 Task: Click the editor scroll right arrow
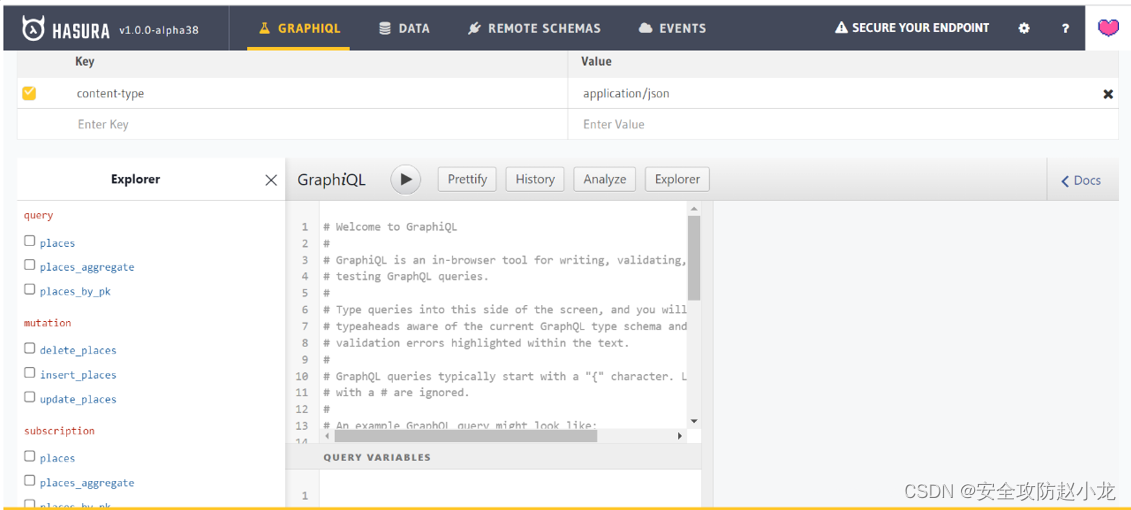(679, 436)
